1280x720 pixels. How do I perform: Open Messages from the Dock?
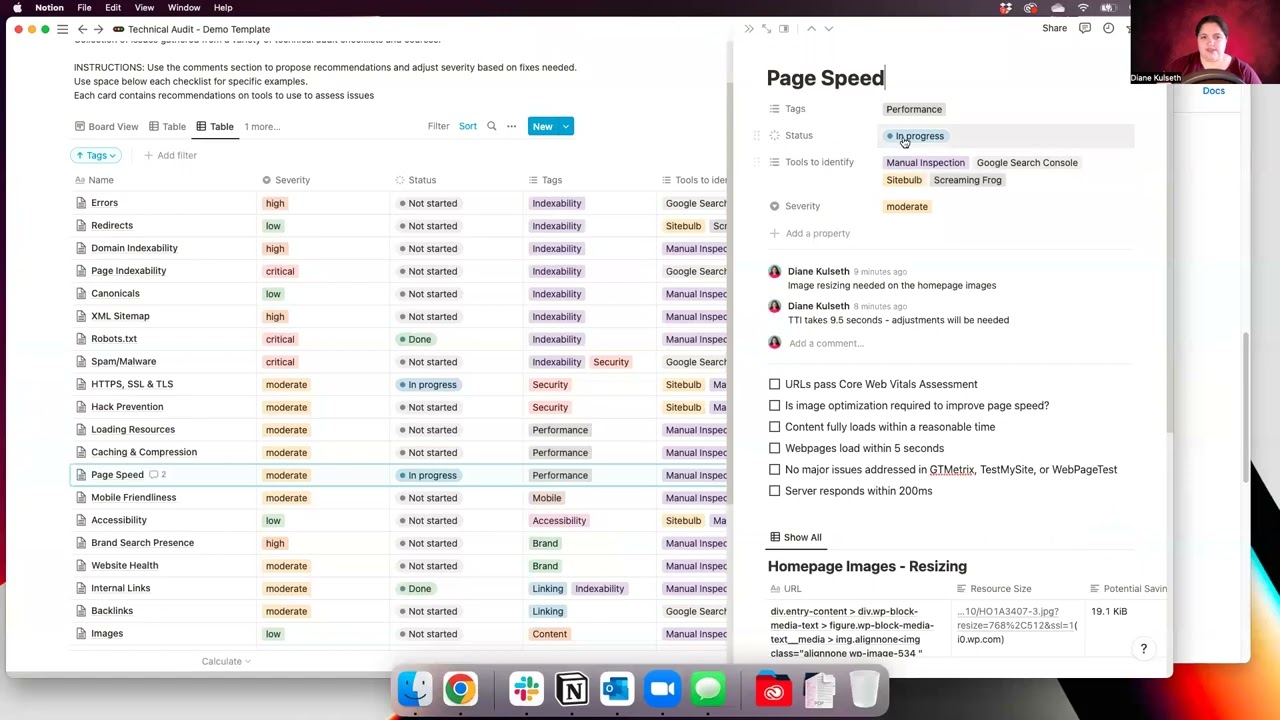(708, 689)
